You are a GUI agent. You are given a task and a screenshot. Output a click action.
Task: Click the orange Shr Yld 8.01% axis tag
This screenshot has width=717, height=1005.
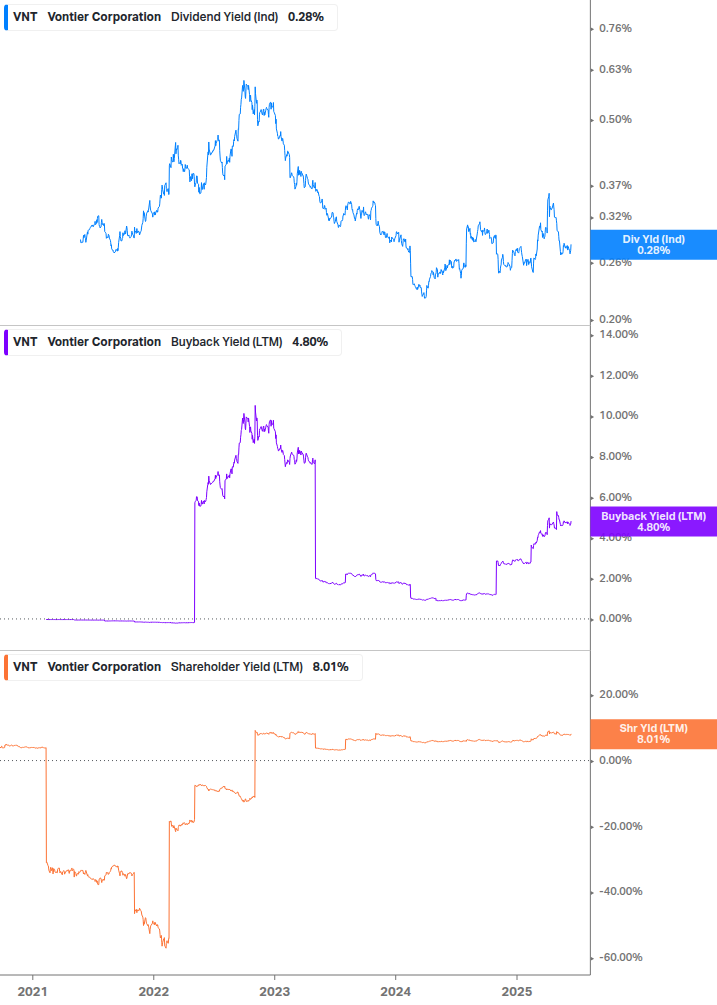click(653, 734)
